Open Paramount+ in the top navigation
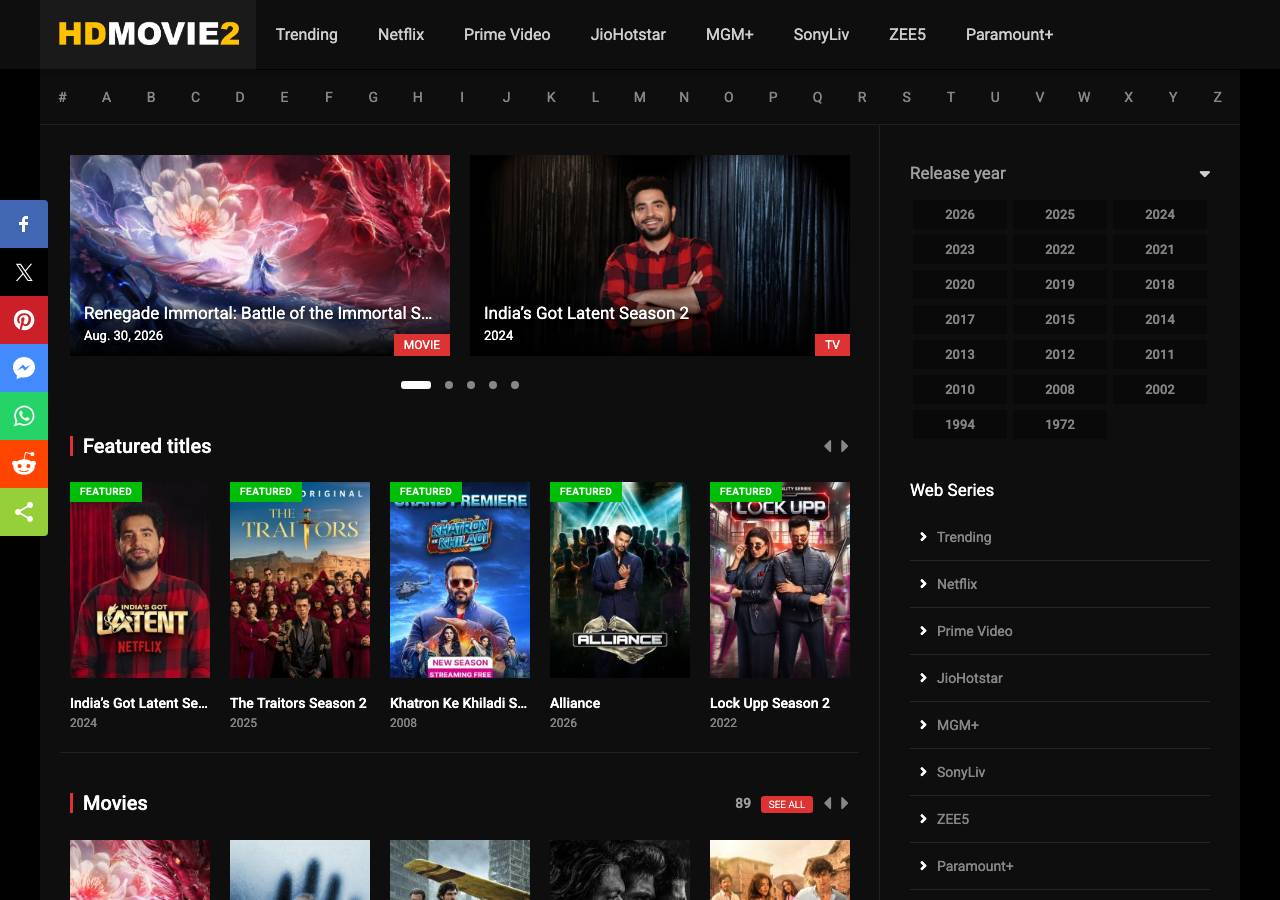The image size is (1280, 900). (1010, 34)
